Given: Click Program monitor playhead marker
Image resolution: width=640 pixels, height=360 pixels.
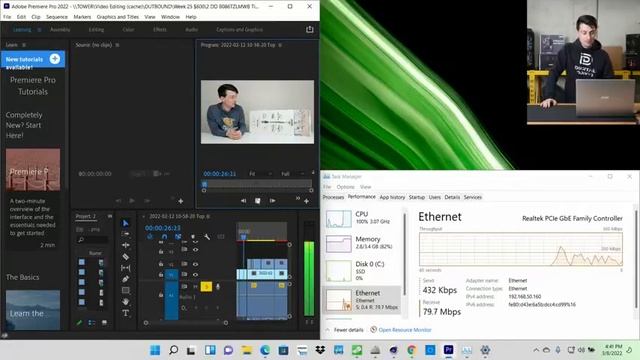Looking at the screenshot, I should [204, 184].
